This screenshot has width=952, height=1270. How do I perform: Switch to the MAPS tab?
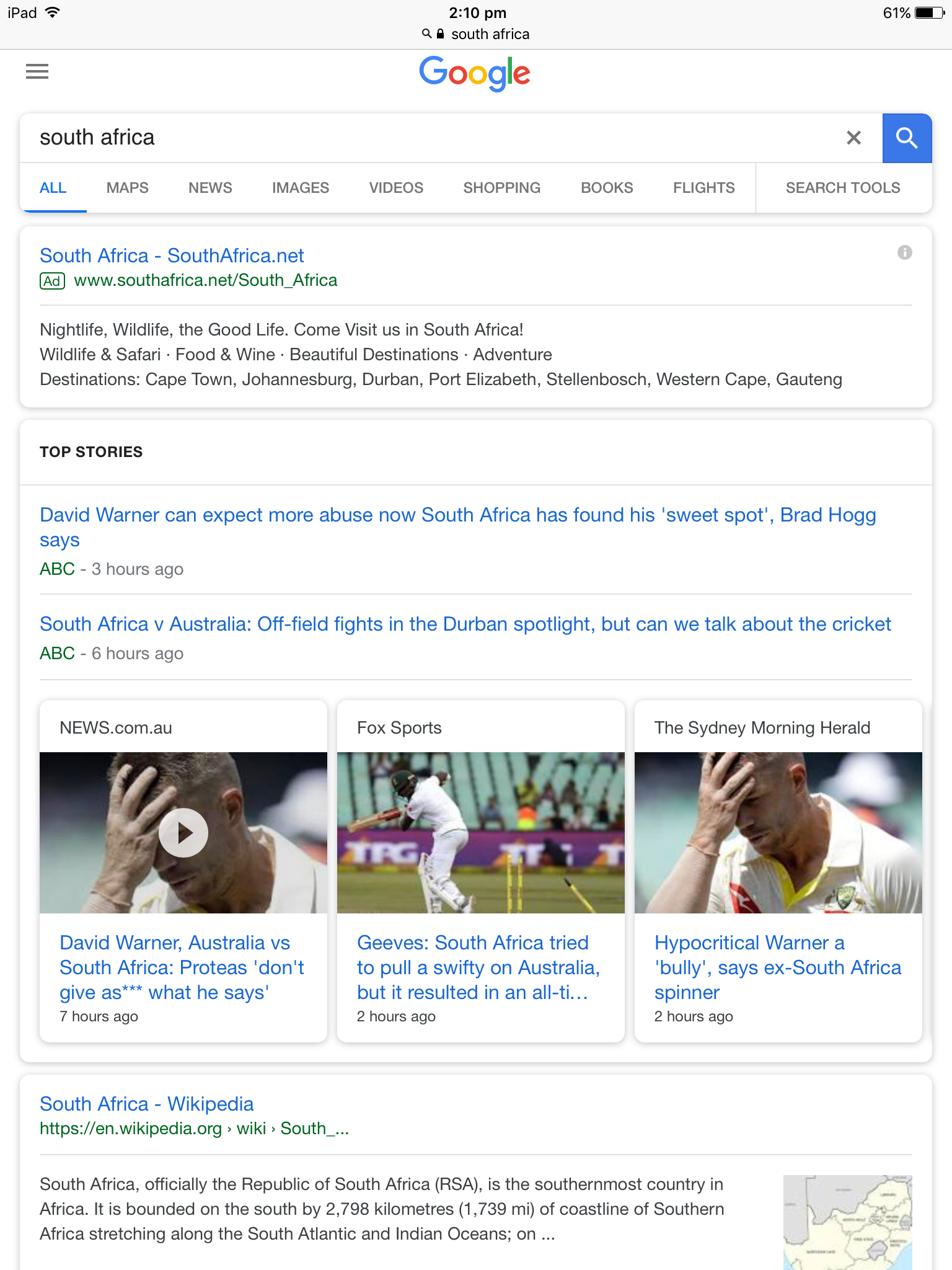coord(127,188)
